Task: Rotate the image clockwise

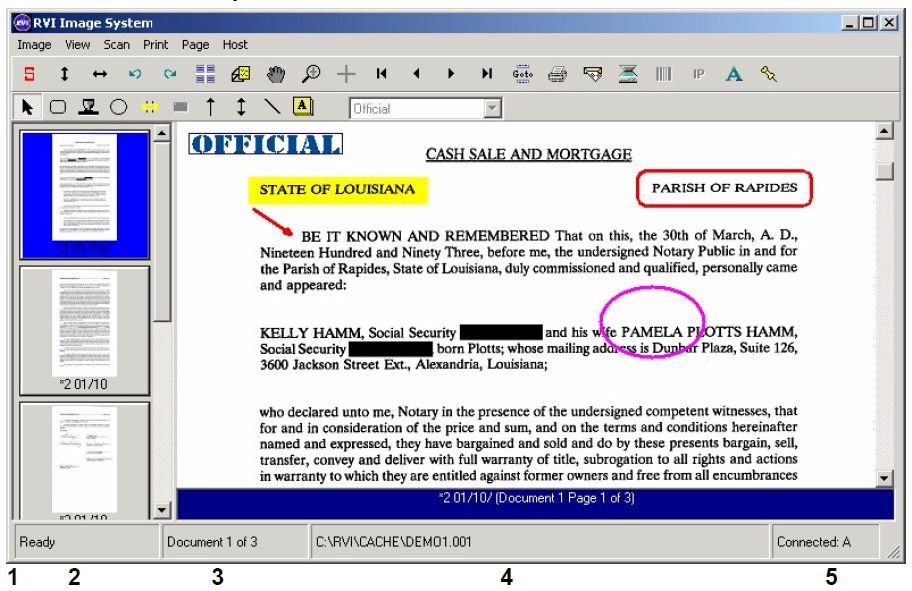Action: pyautogui.click(x=168, y=73)
